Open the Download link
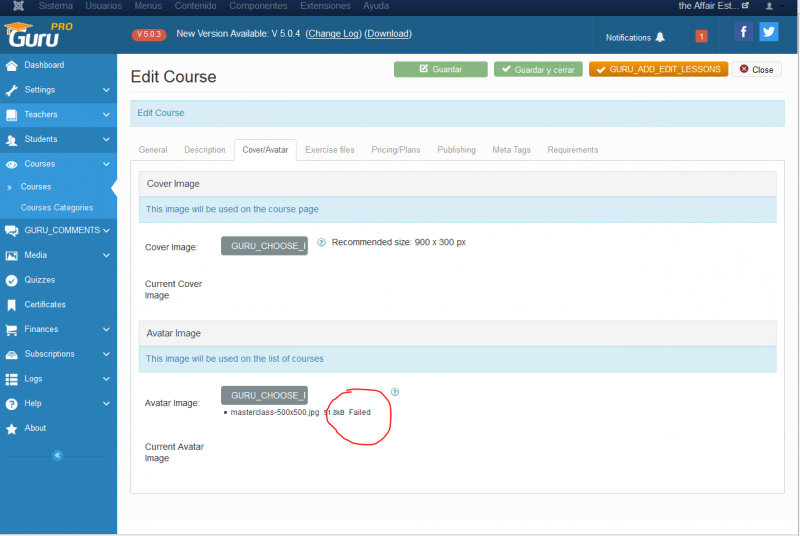 point(388,34)
